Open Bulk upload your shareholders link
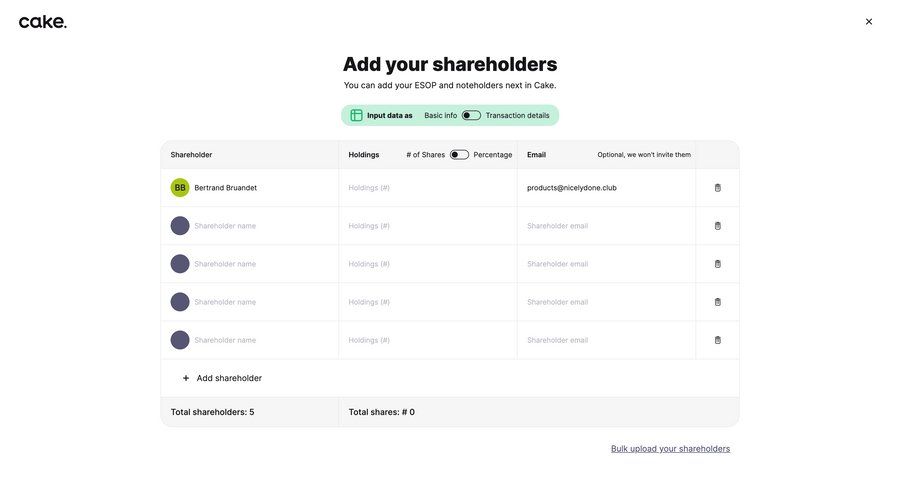This screenshot has height=484, width=900. click(x=670, y=449)
